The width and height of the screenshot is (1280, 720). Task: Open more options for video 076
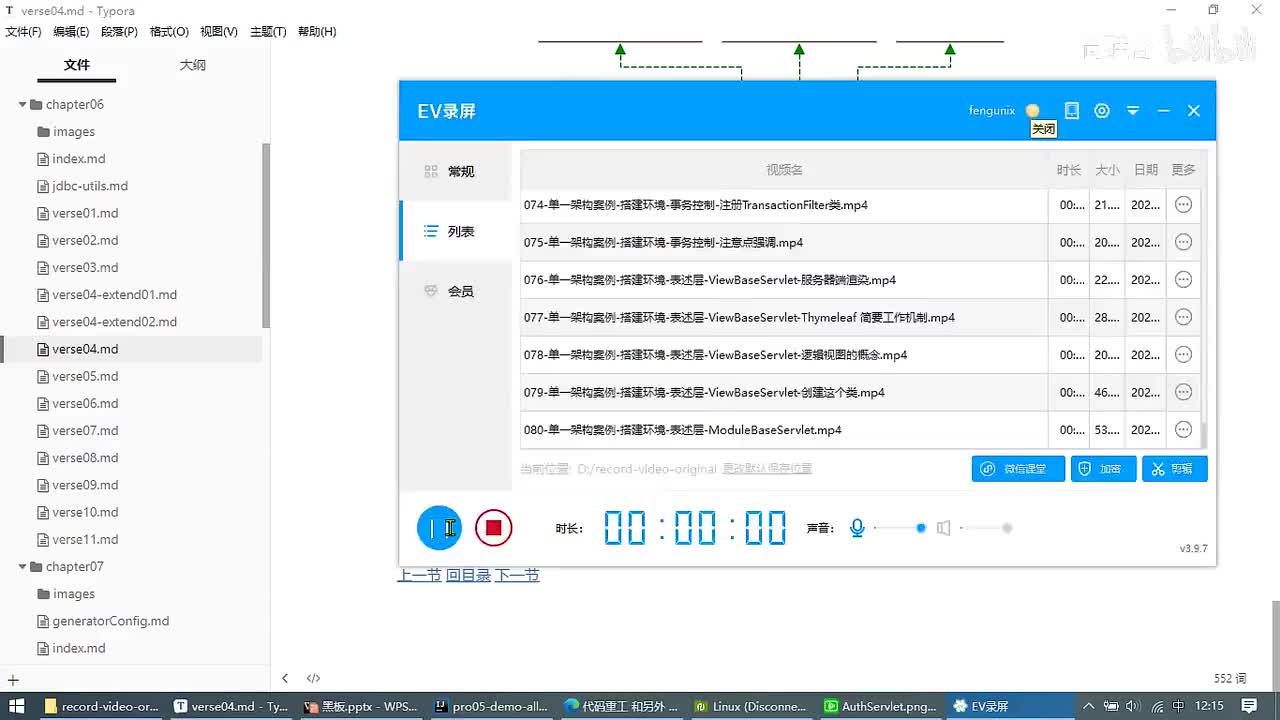[x=1183, y=280]
